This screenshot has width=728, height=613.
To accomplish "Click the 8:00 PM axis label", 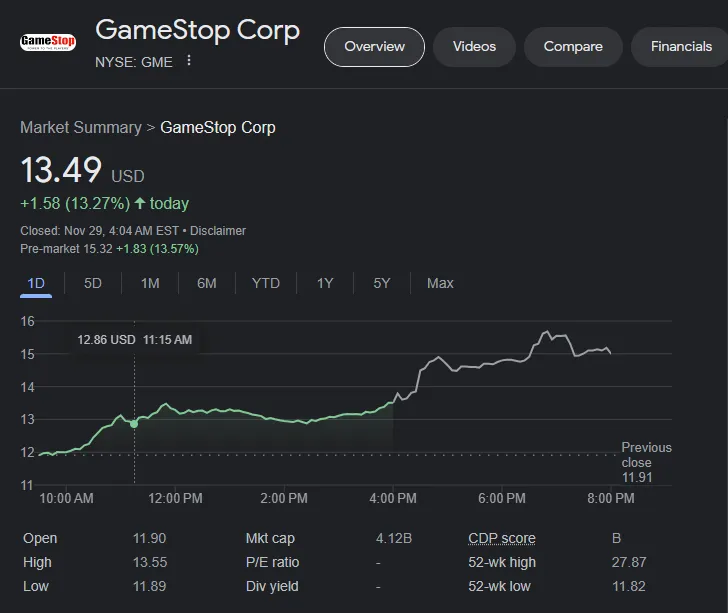I will 611,498.
